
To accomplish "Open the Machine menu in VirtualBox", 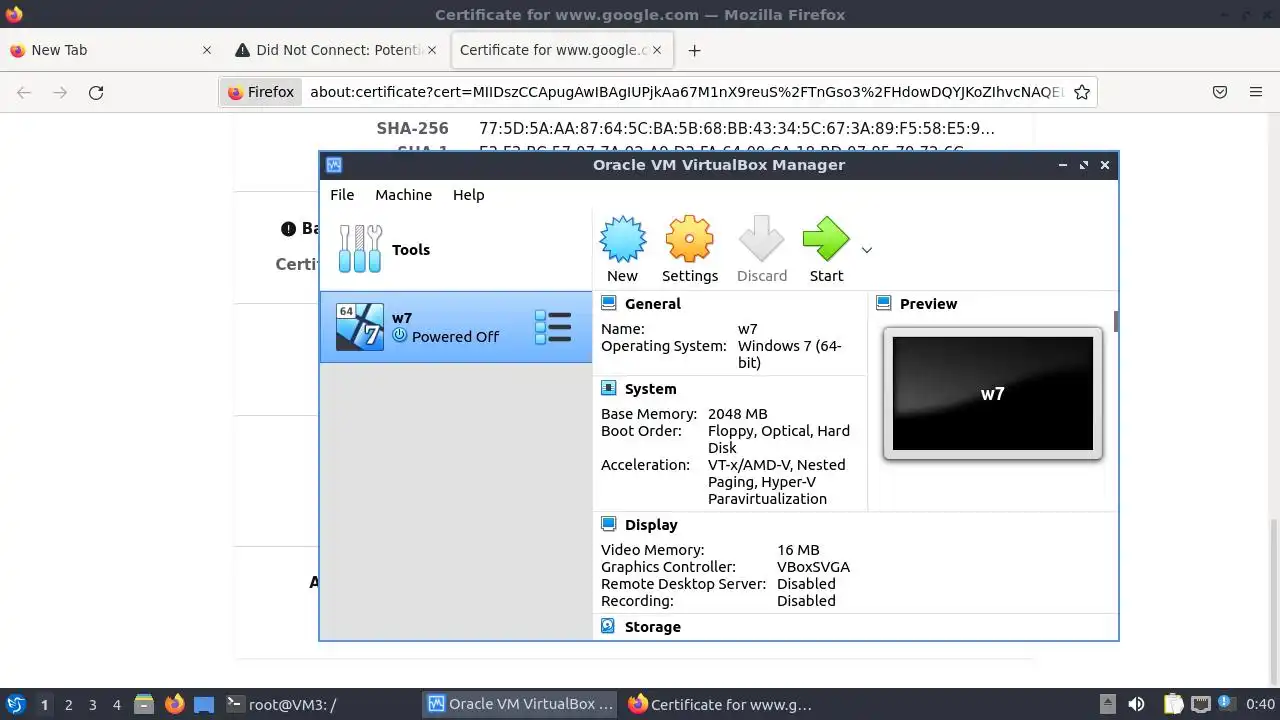I will 403,195.
